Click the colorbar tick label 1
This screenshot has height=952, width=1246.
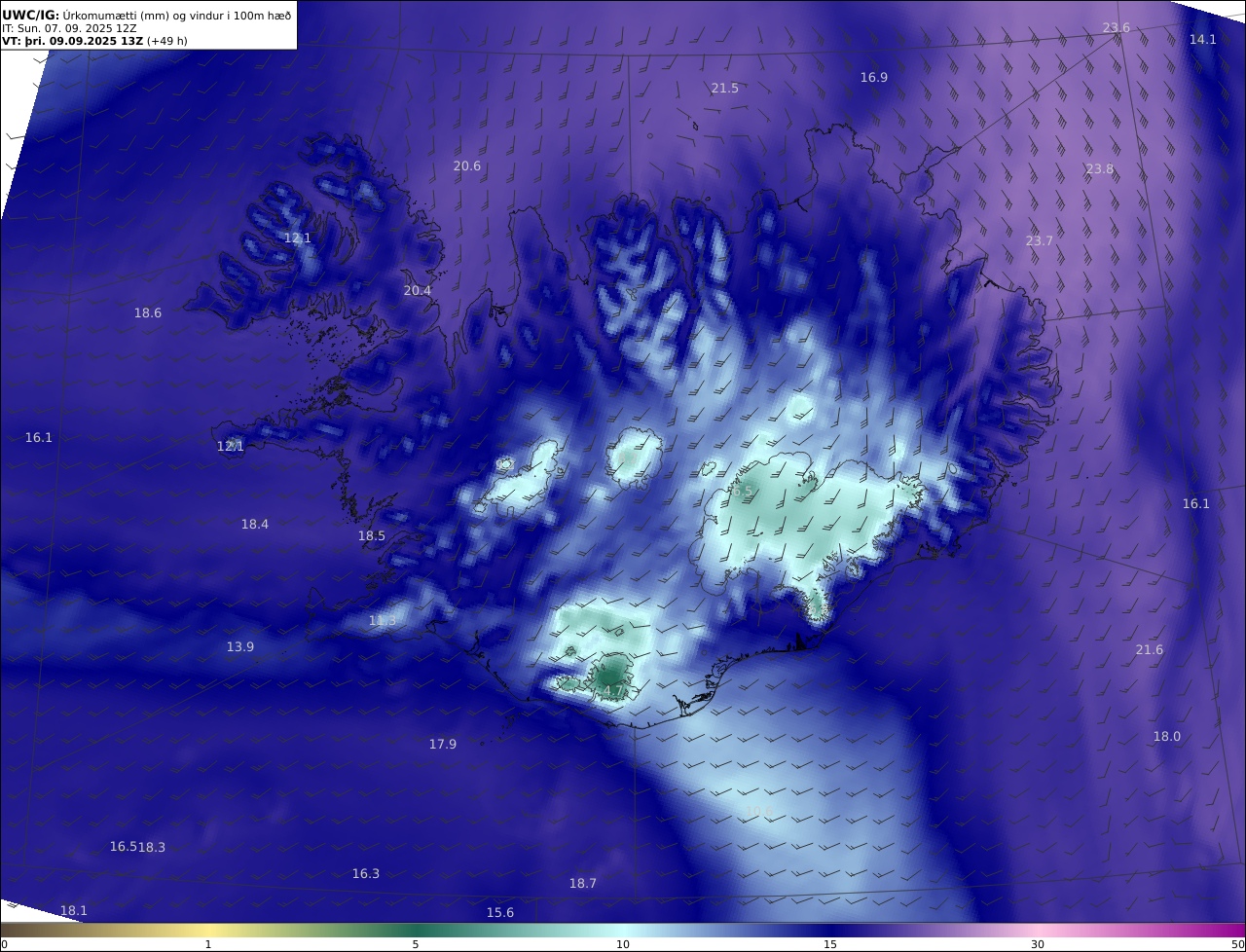point(208,944)
